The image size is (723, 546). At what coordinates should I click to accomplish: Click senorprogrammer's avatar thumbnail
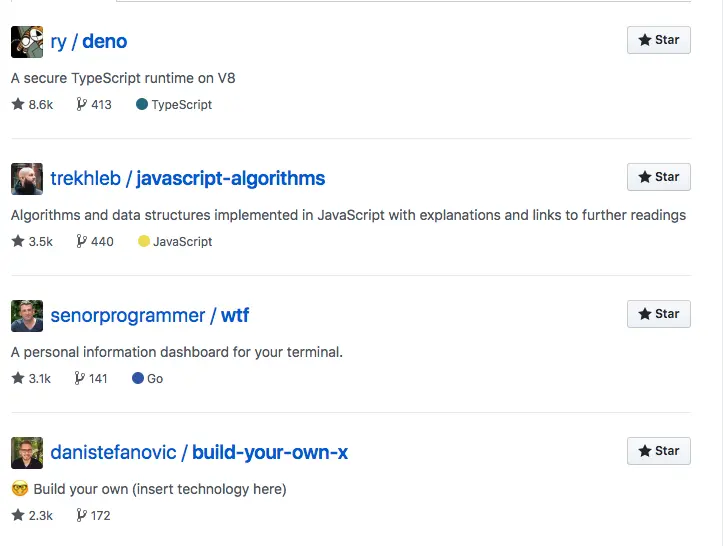point(27,316)
